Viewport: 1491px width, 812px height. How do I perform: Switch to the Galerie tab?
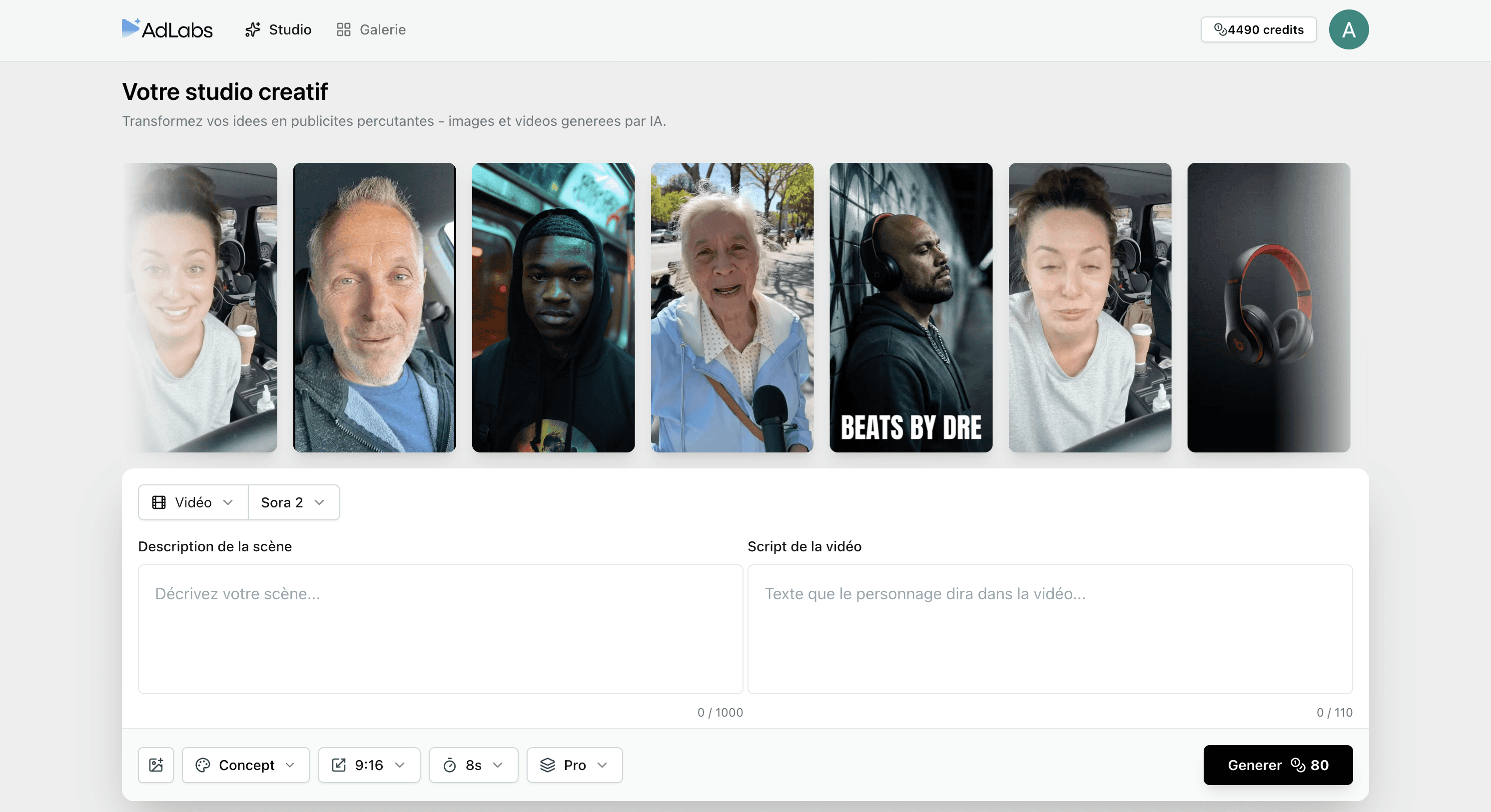(382, 29)
